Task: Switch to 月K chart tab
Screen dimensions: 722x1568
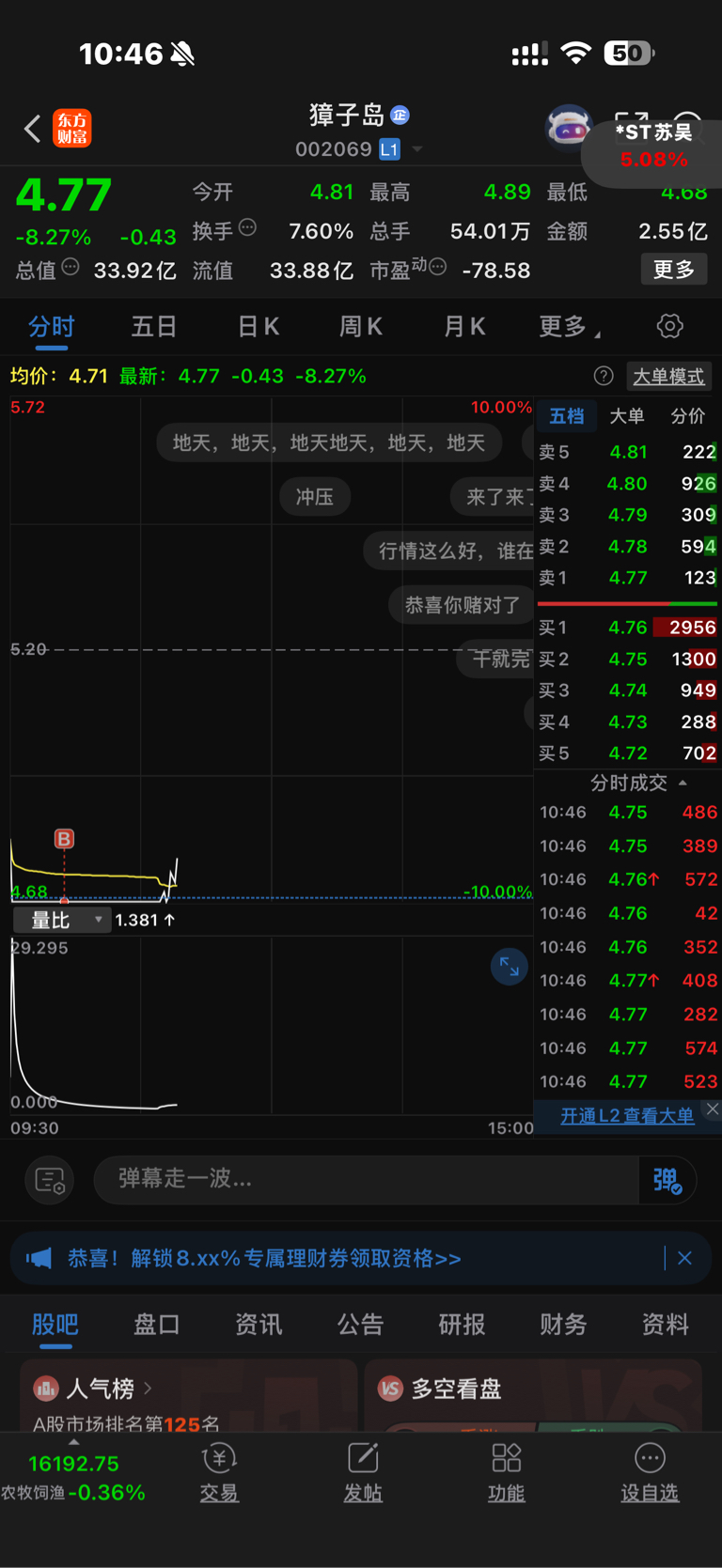Action: pos(464,326)
